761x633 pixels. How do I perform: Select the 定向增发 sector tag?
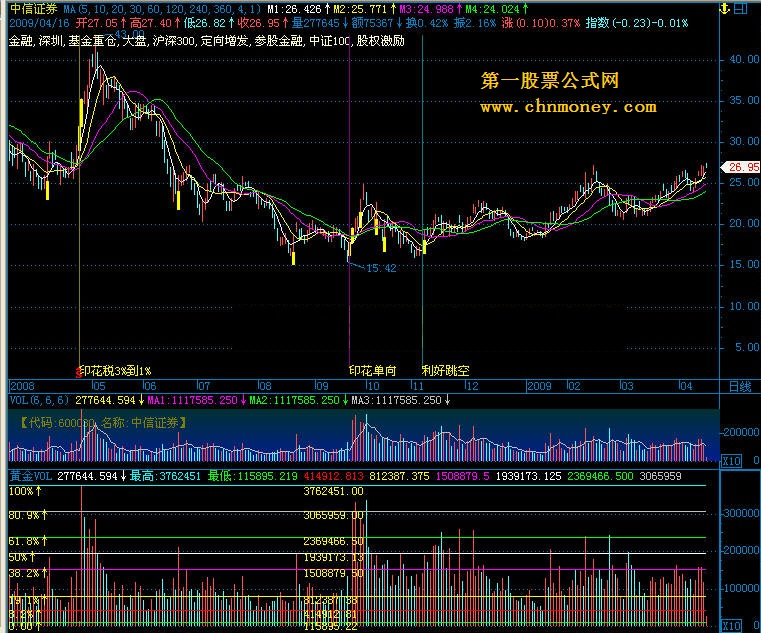224,41
